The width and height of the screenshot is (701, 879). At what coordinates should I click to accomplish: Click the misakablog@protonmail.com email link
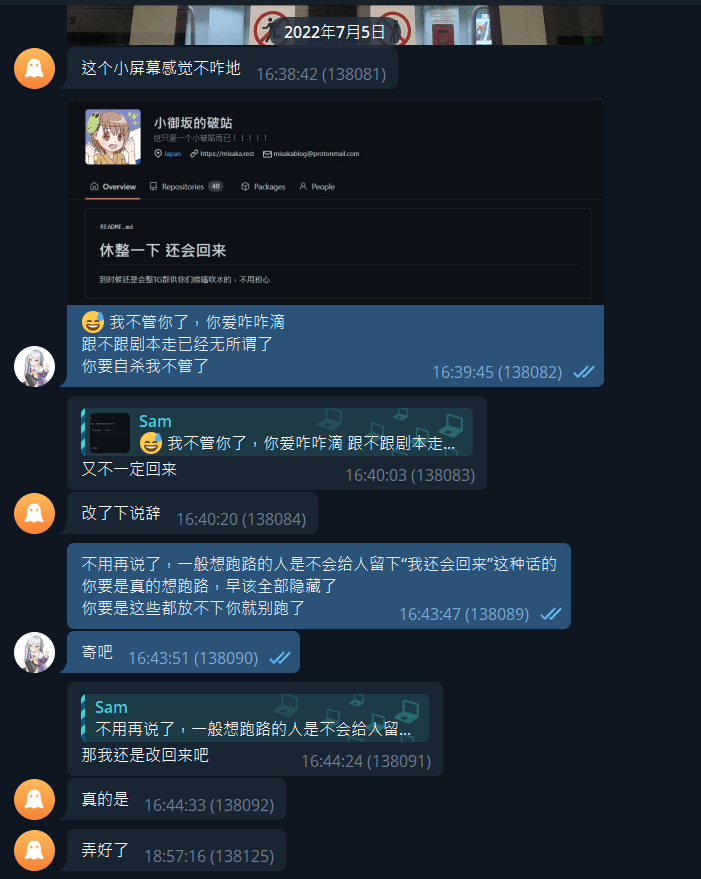pos(311,154)
